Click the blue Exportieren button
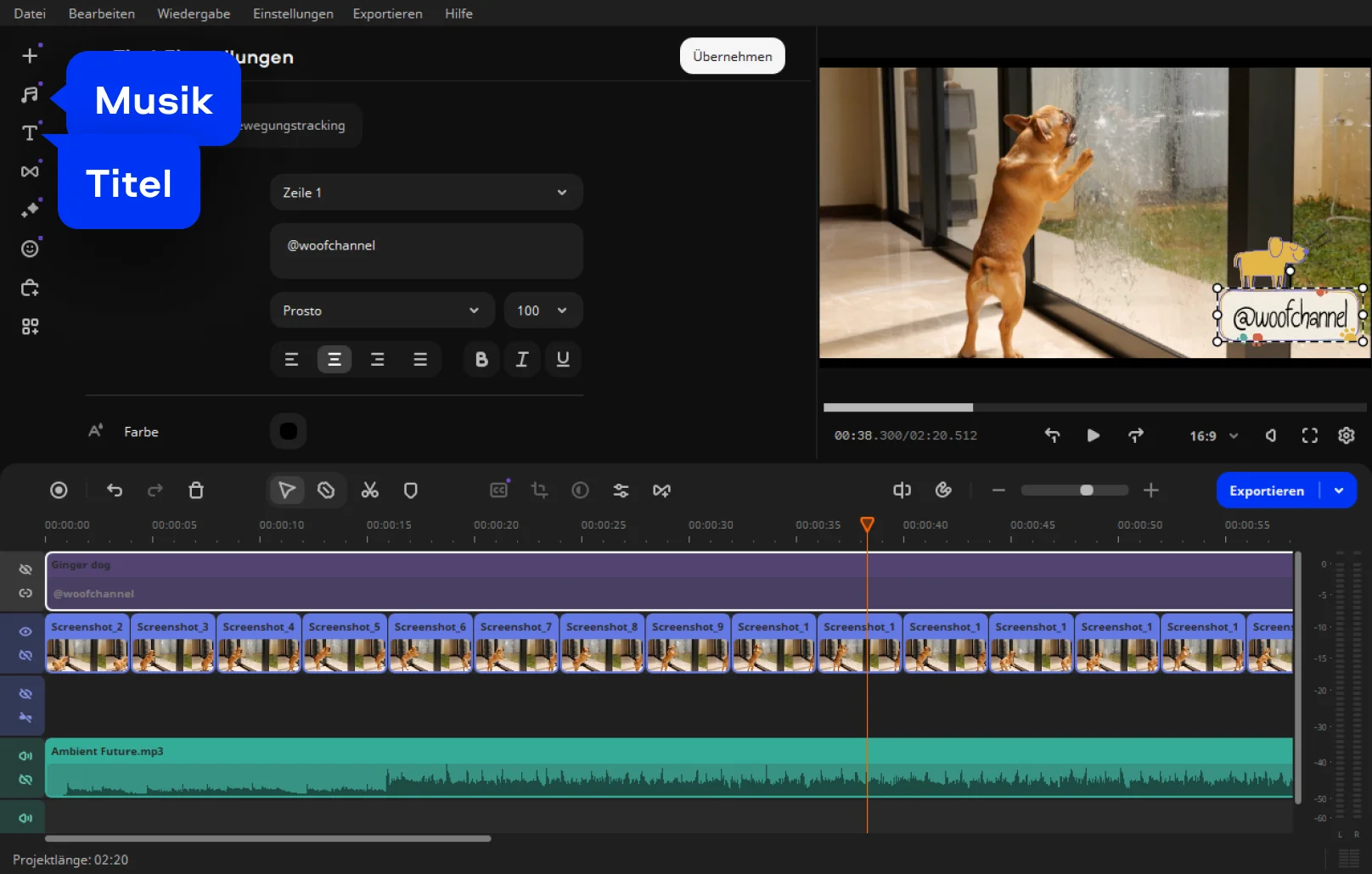The height and width of the screenshot is (874, 1372). tap(1266, 490)
